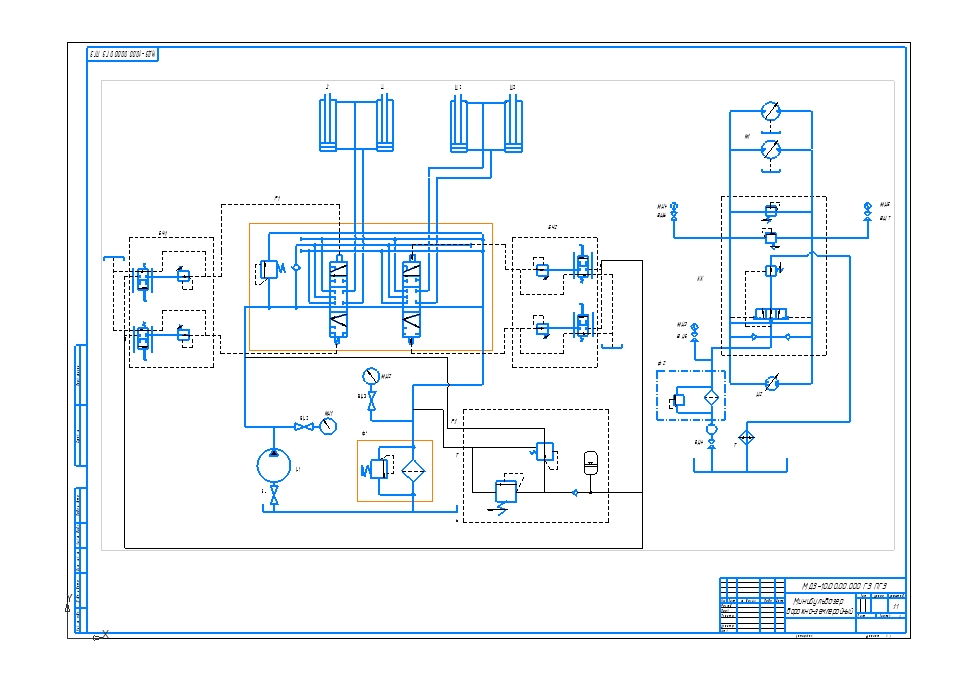The height and width of the screenshot is (678, 976).
Task: Select the rotated drawing code in the top-left corner
Action: 124,53
